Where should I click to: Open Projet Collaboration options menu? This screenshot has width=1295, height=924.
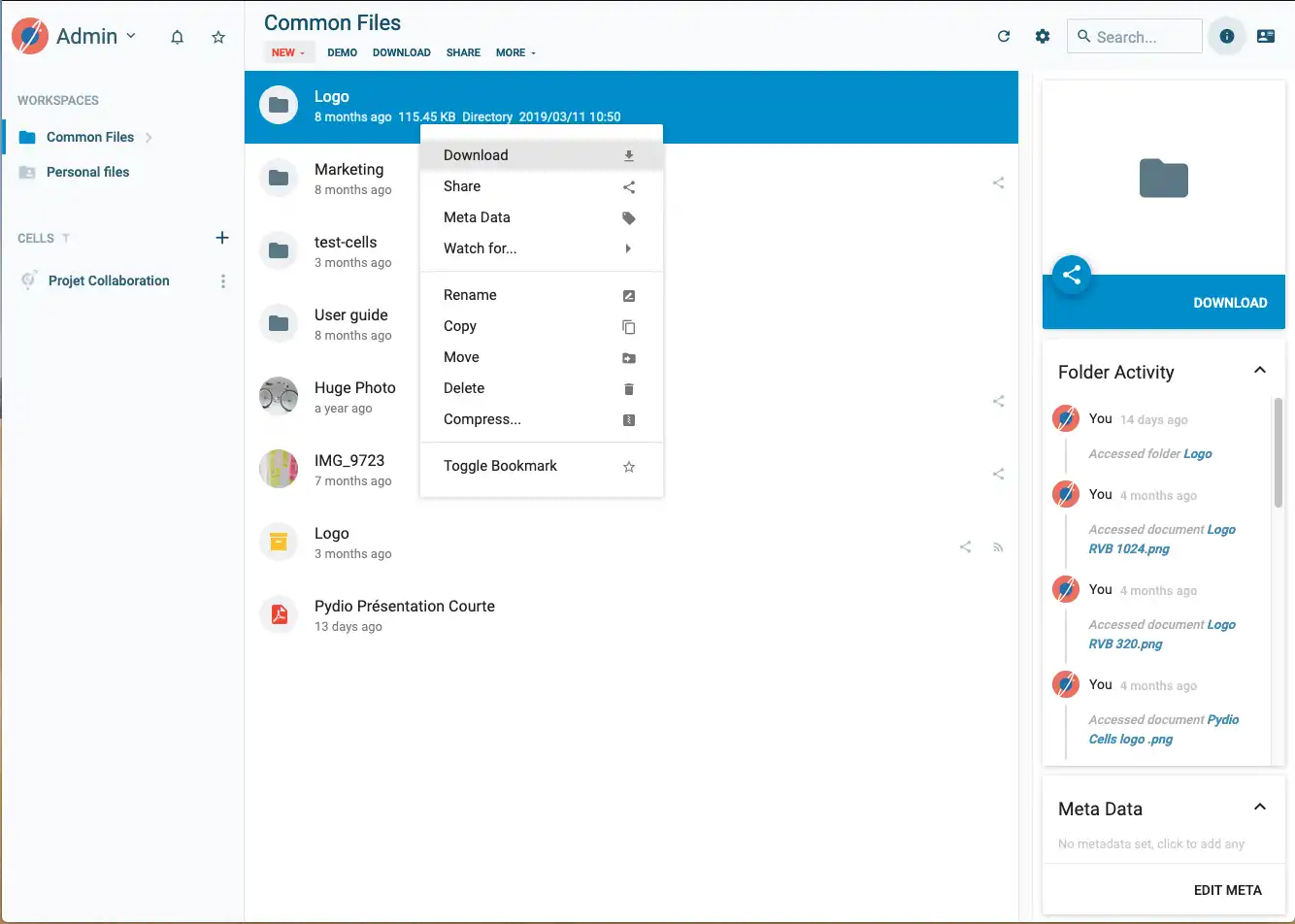[223, 281]
